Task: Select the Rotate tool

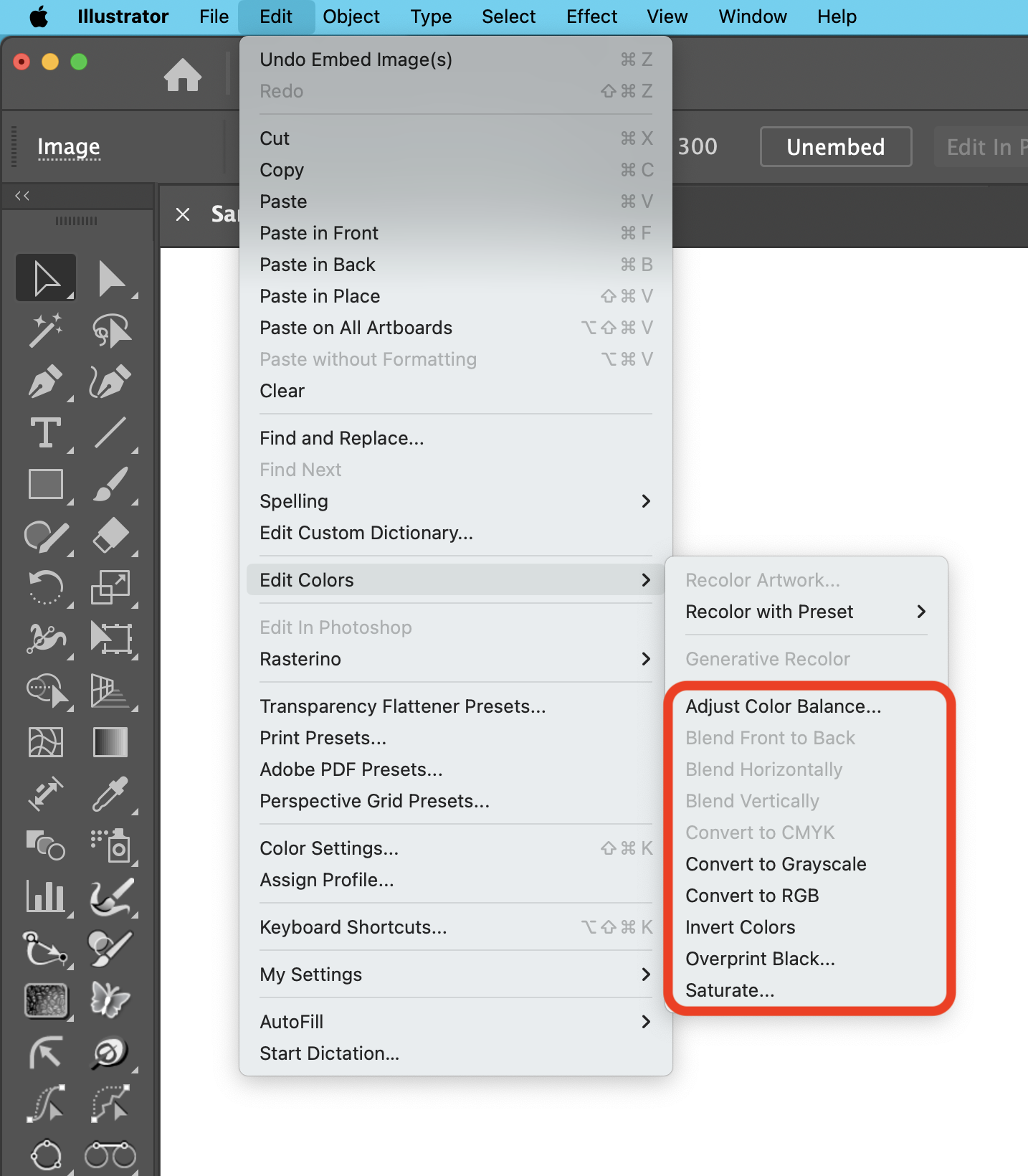Action: coord(44,587)
